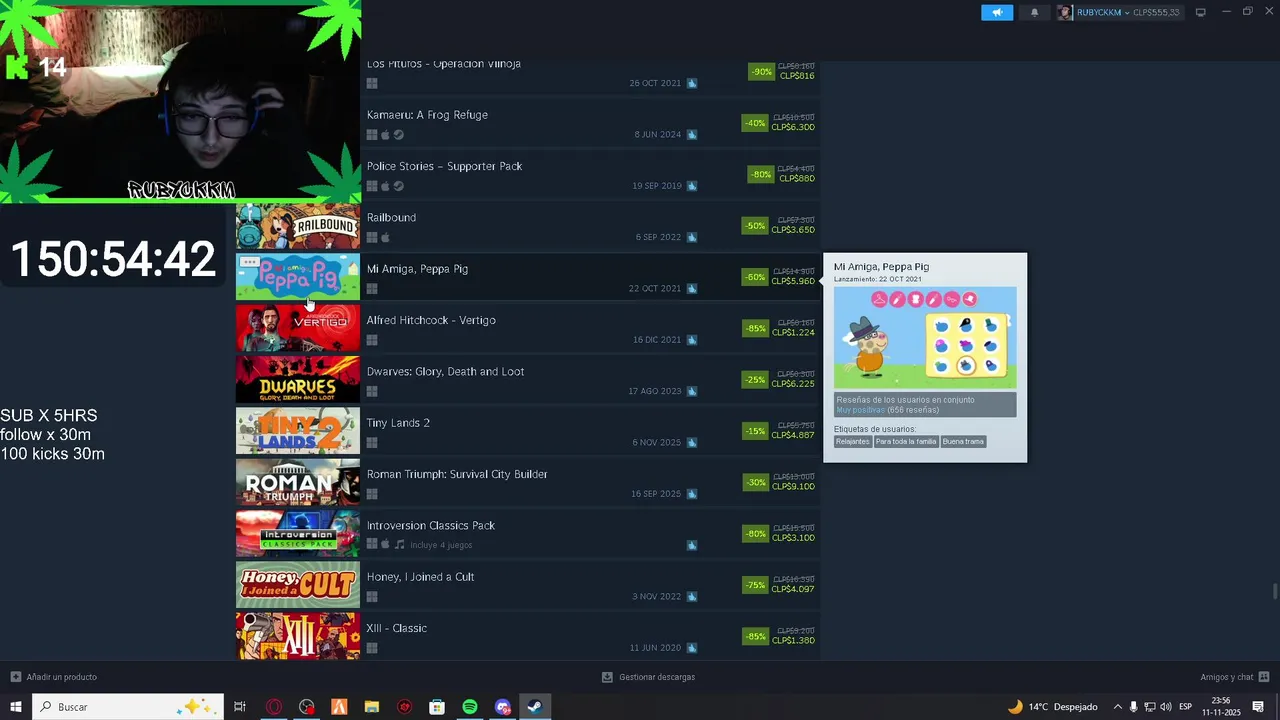
Task: Click the Buscar taskbar search field
Action: tap(128, 707)
